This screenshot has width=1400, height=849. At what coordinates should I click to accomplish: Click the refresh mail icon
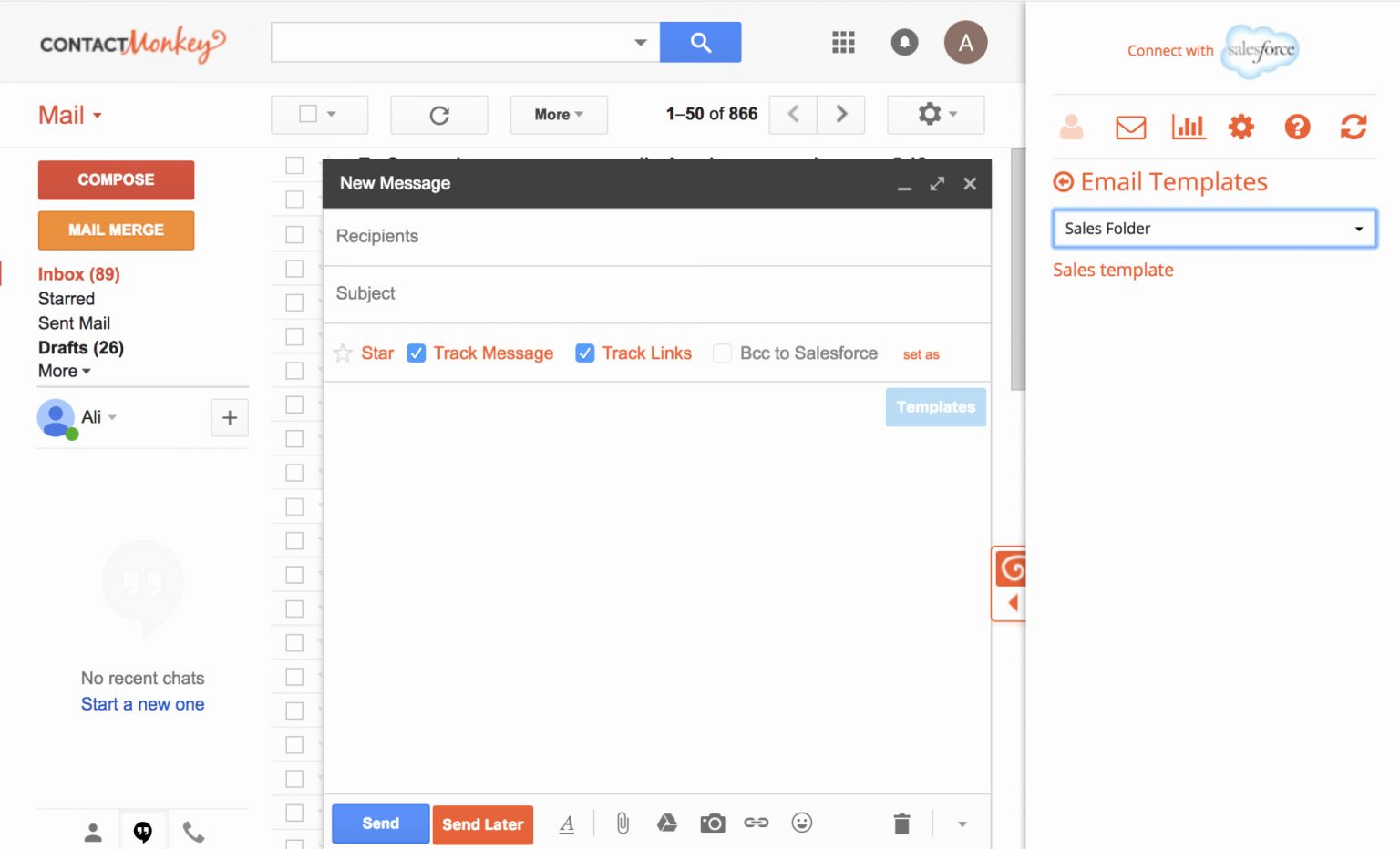[x=439, y=115]
